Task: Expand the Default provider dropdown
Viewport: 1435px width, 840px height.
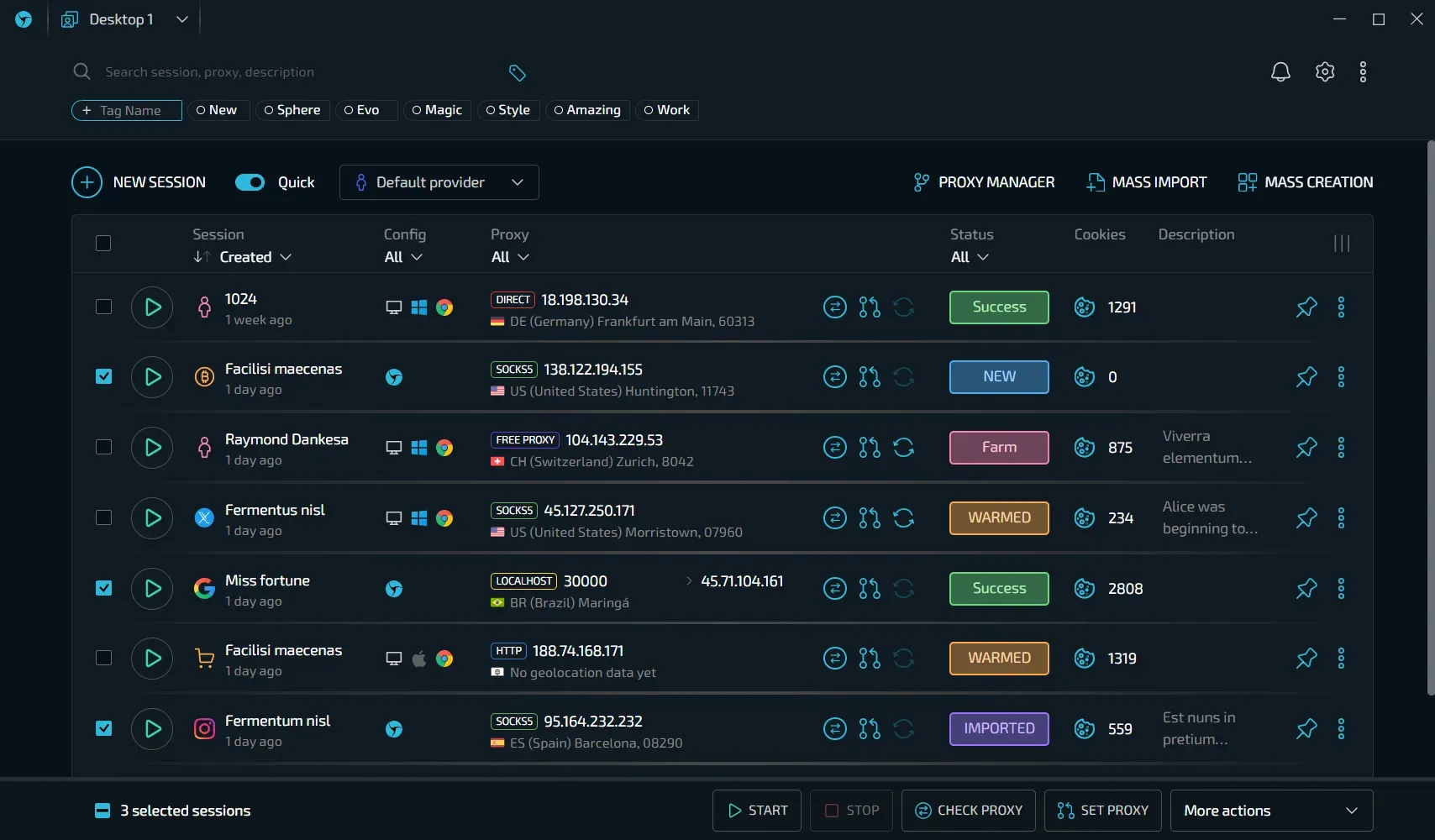Action: point(439,182)
